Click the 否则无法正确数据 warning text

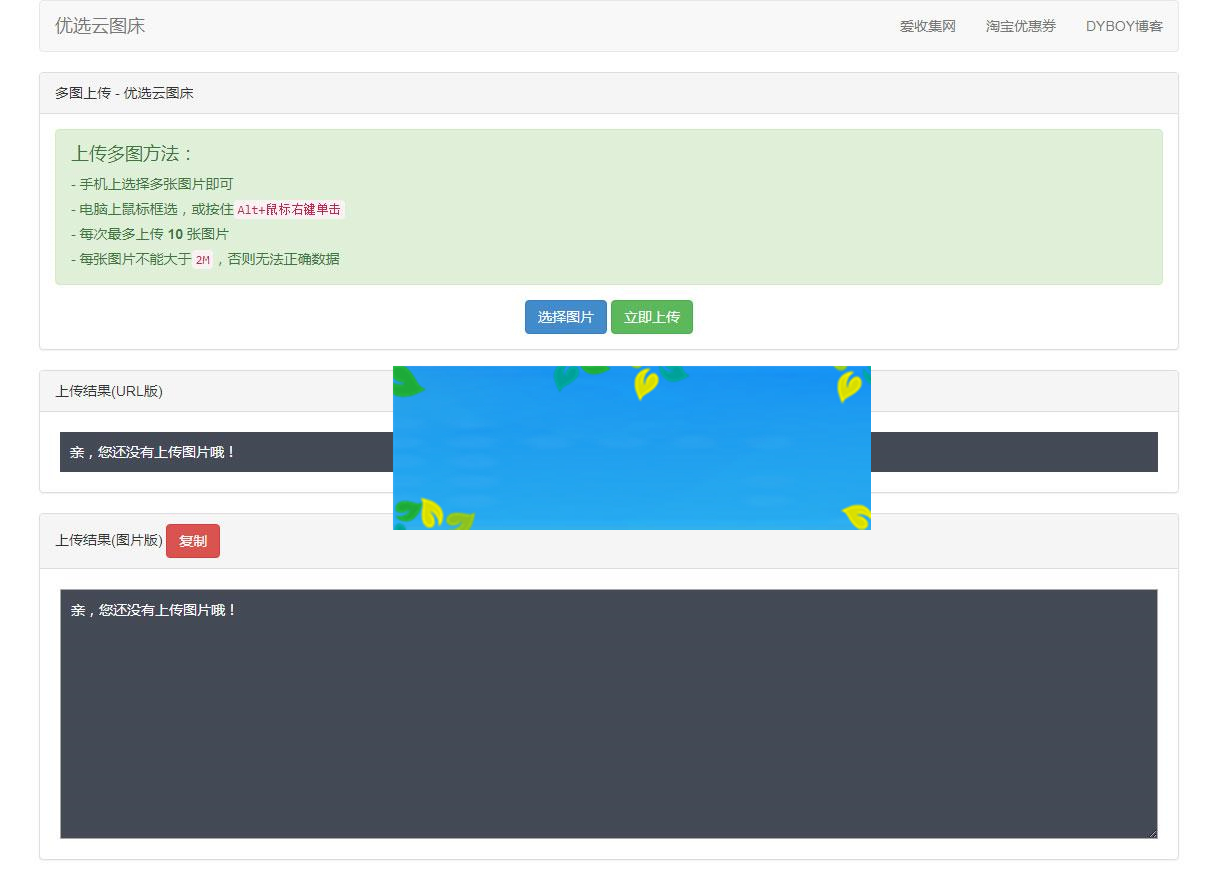(283, 259)
